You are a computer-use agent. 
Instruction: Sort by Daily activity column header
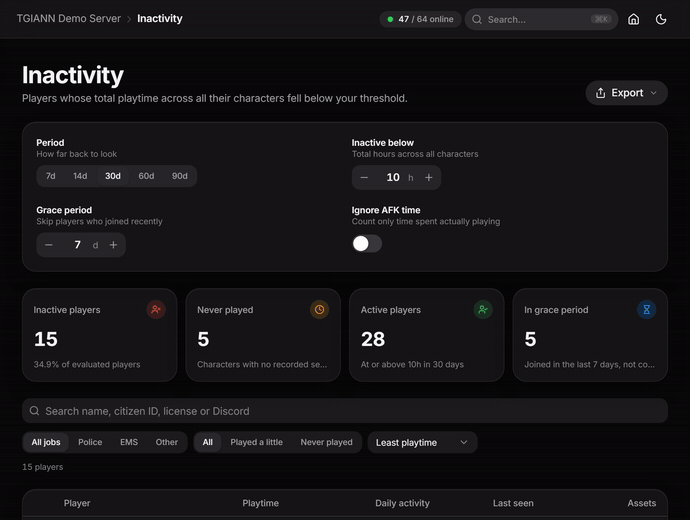coord(402,503)
